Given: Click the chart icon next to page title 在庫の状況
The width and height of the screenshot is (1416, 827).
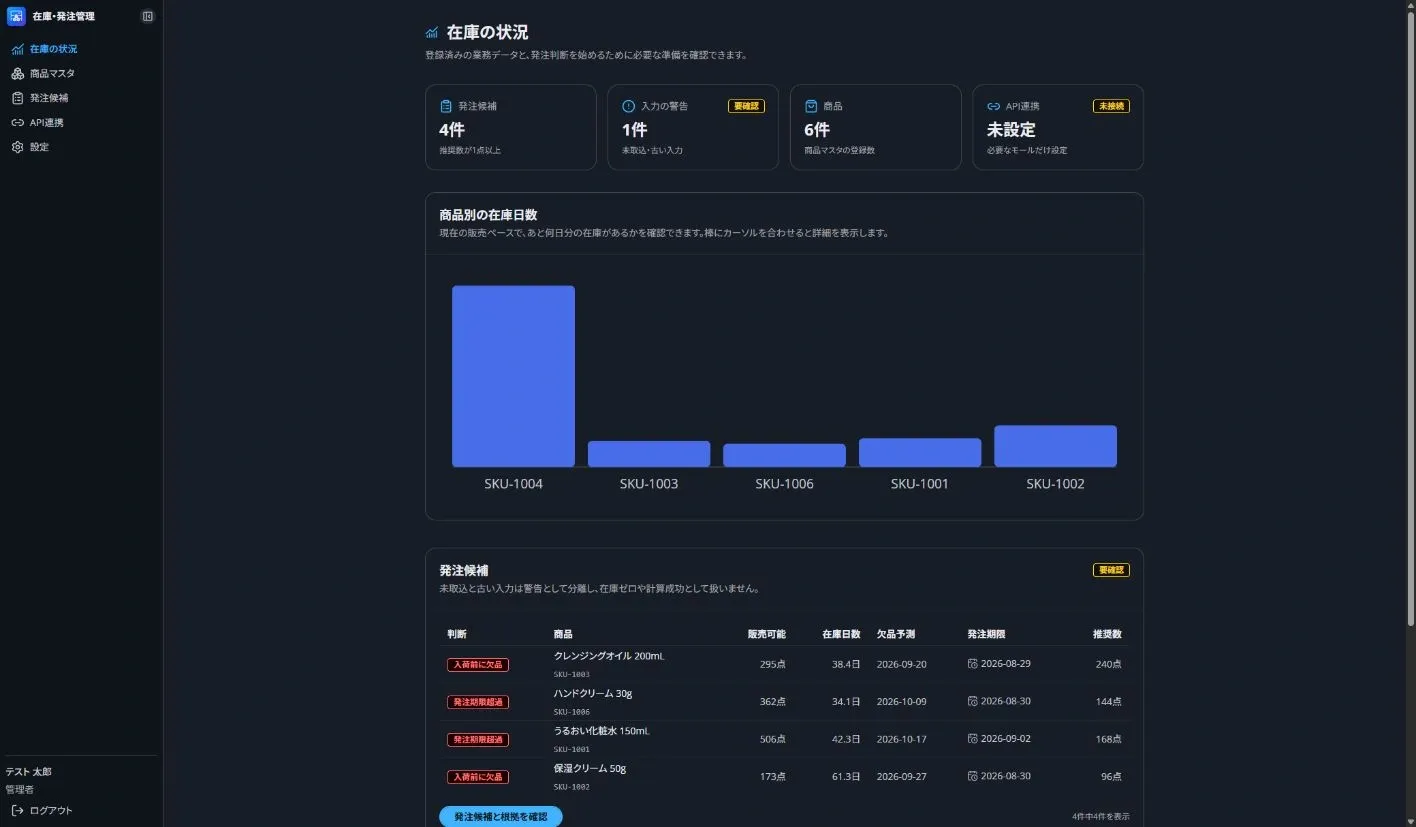Looking at the screenshot, I should (432, 33).
